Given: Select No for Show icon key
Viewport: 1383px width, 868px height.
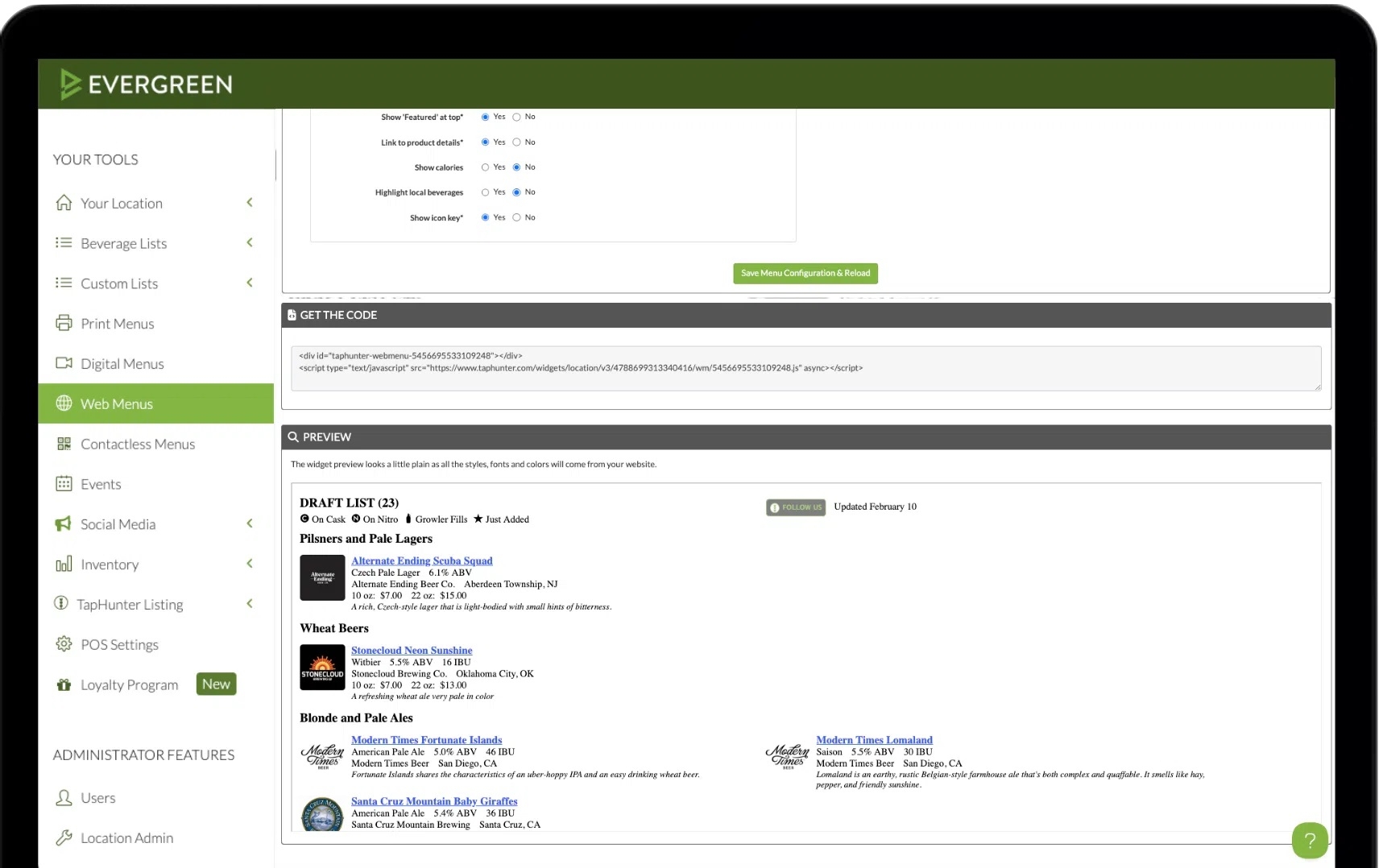Looking at the screenshot, I should coord(516,217).
